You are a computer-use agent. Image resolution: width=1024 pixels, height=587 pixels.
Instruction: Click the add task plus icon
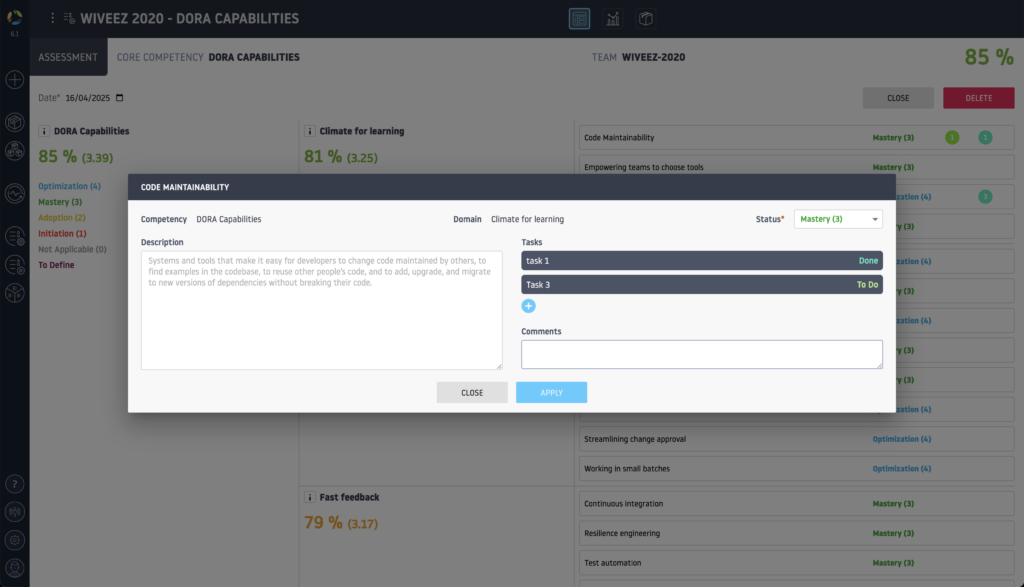[x=529, y=306]
